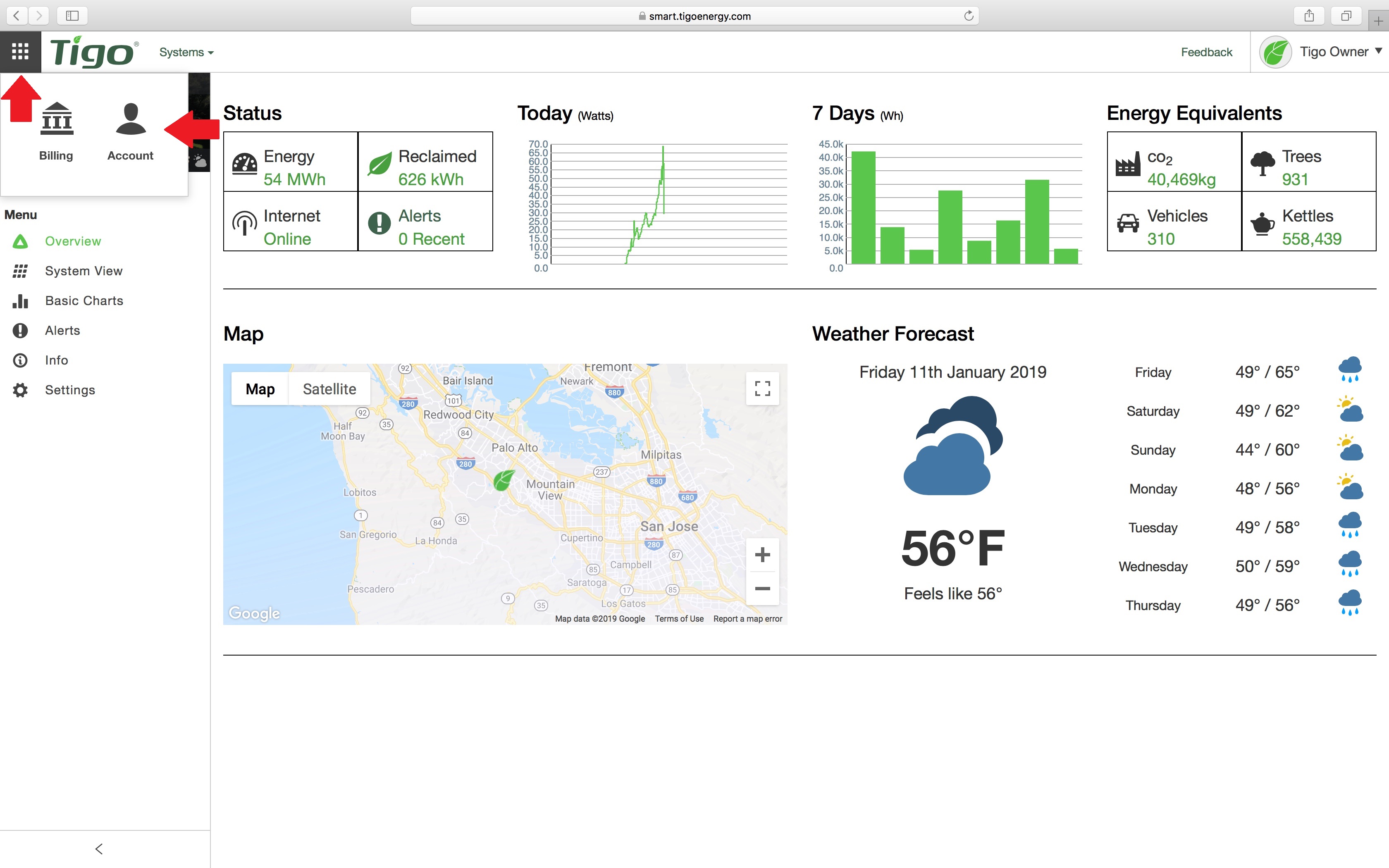Select the Map view tab

pos(260,389)
